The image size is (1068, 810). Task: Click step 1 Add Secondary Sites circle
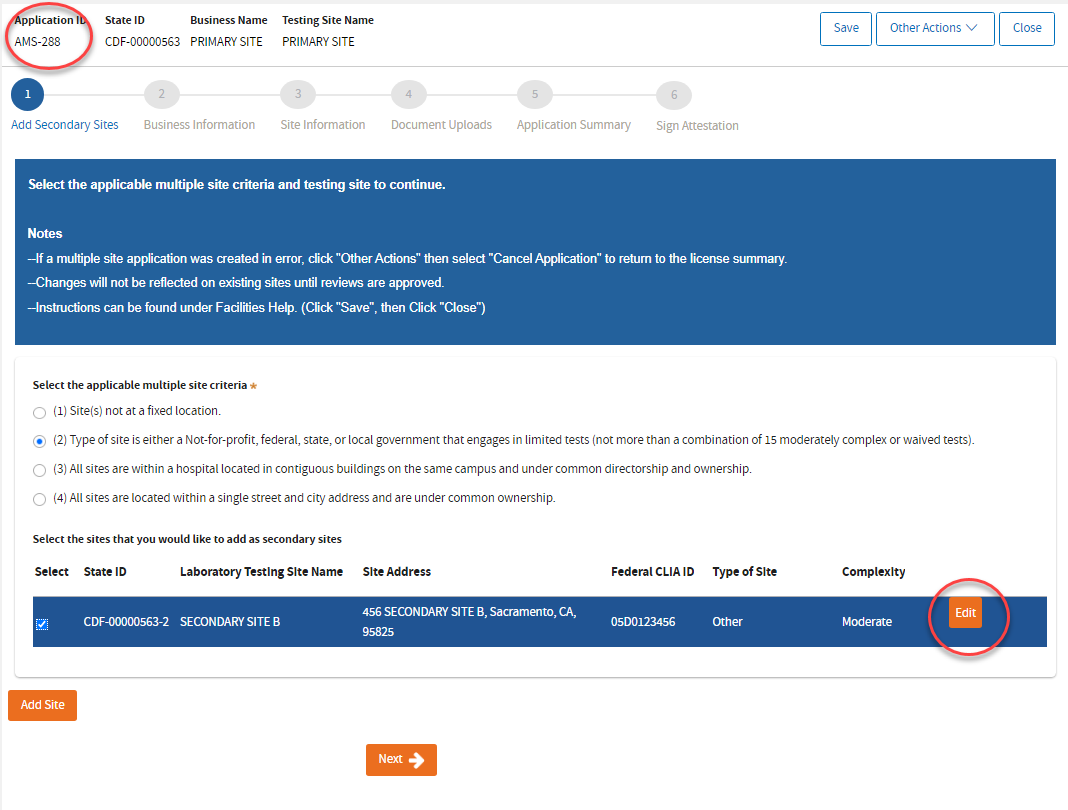pos(27,94)
